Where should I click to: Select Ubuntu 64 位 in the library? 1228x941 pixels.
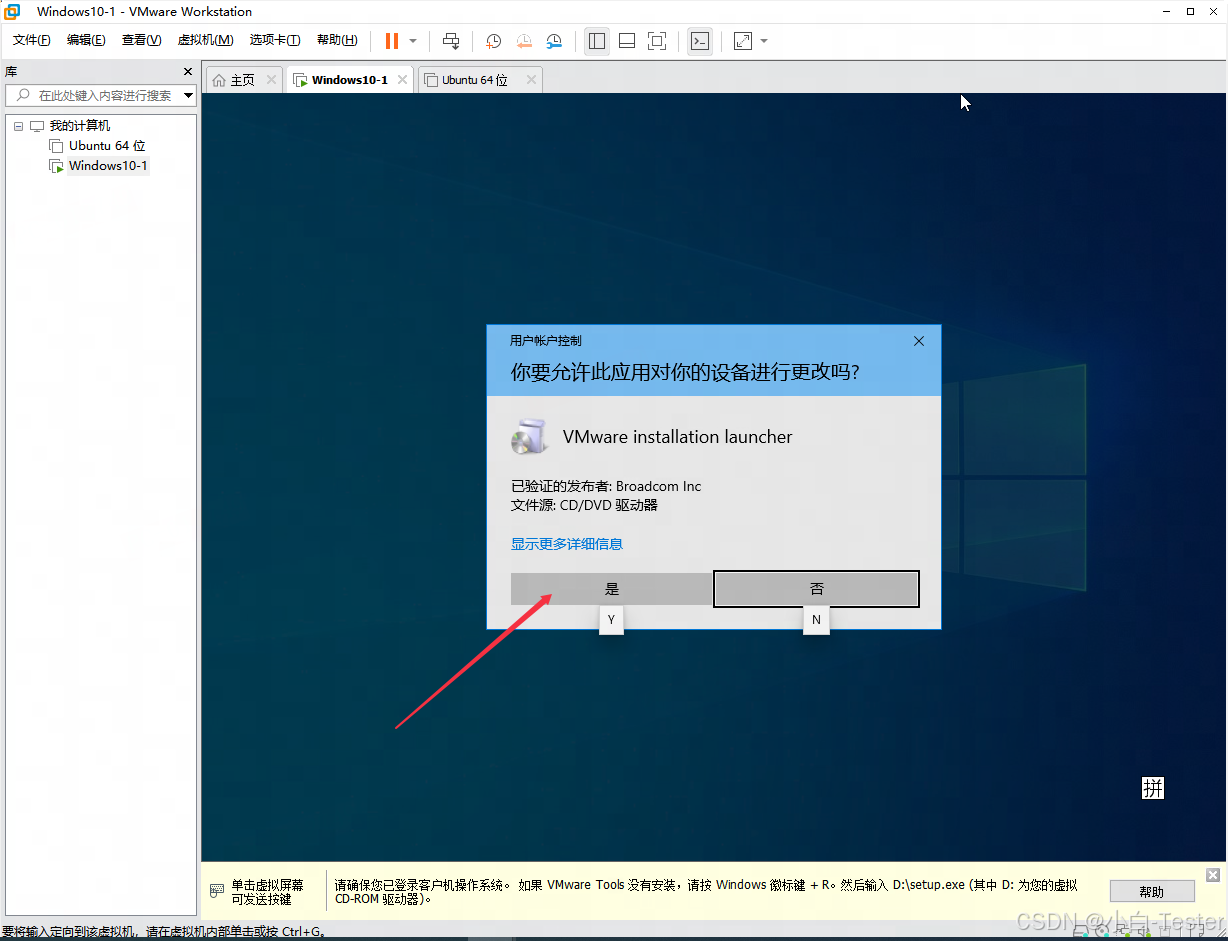(107, 146)
